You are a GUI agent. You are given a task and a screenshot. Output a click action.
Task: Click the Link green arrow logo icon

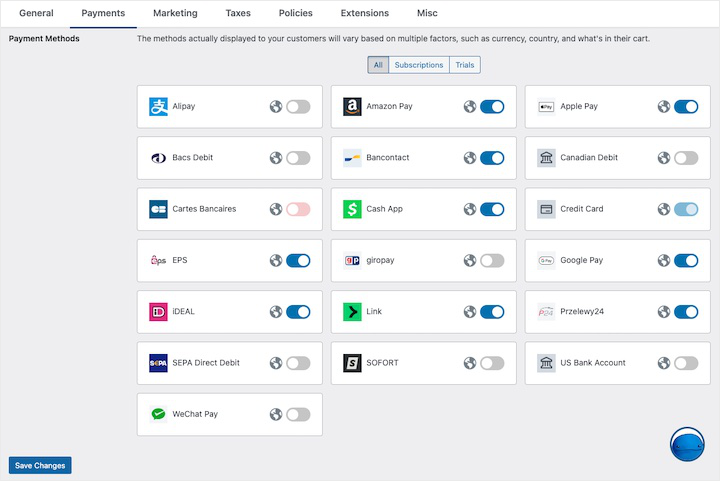[352, 312]
